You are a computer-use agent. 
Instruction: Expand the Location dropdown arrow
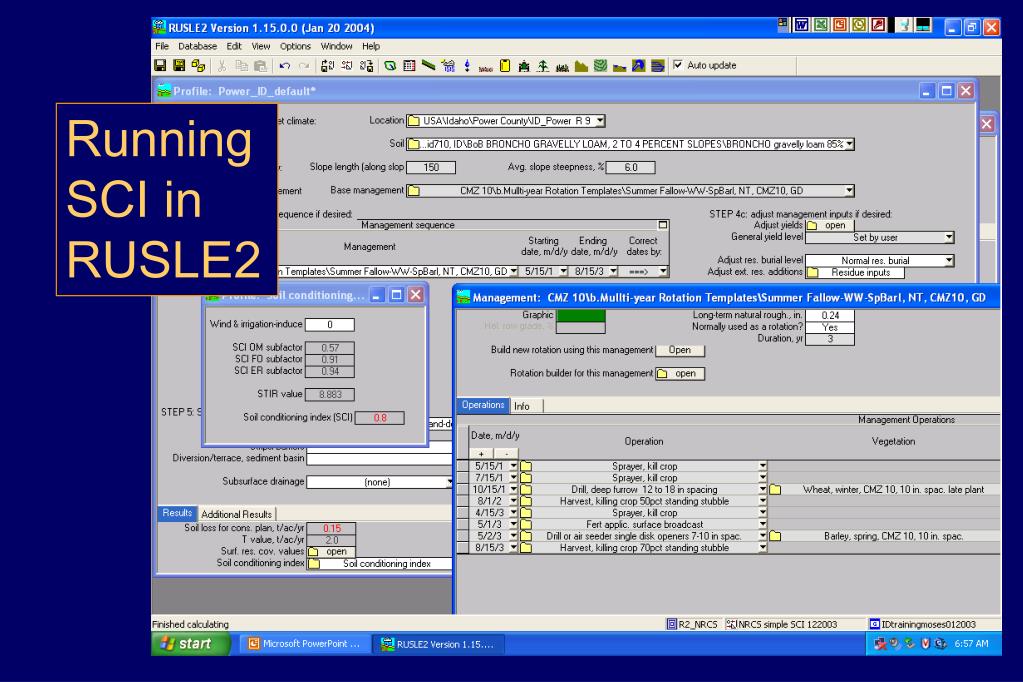point(600,121)
